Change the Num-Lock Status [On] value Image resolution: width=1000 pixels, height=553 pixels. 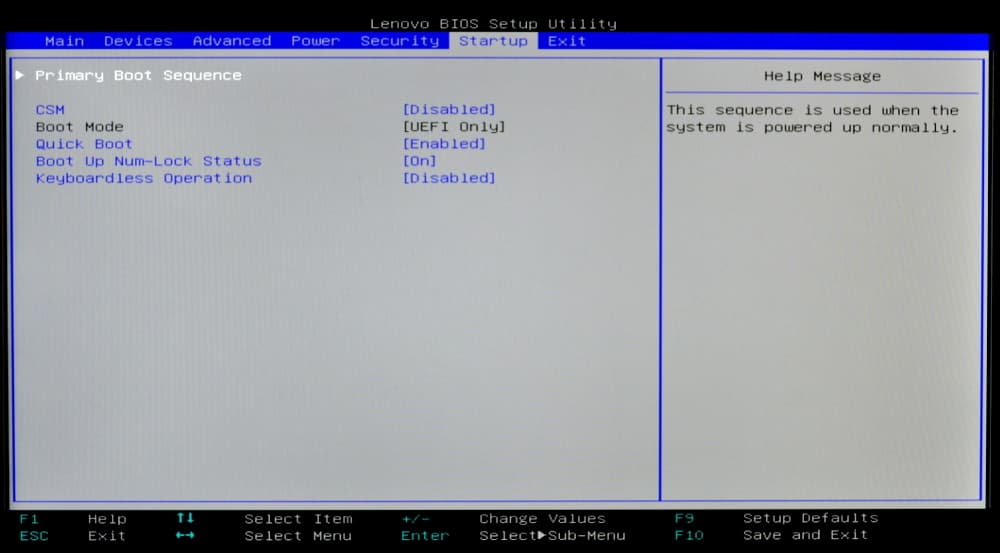click(420, 161)
